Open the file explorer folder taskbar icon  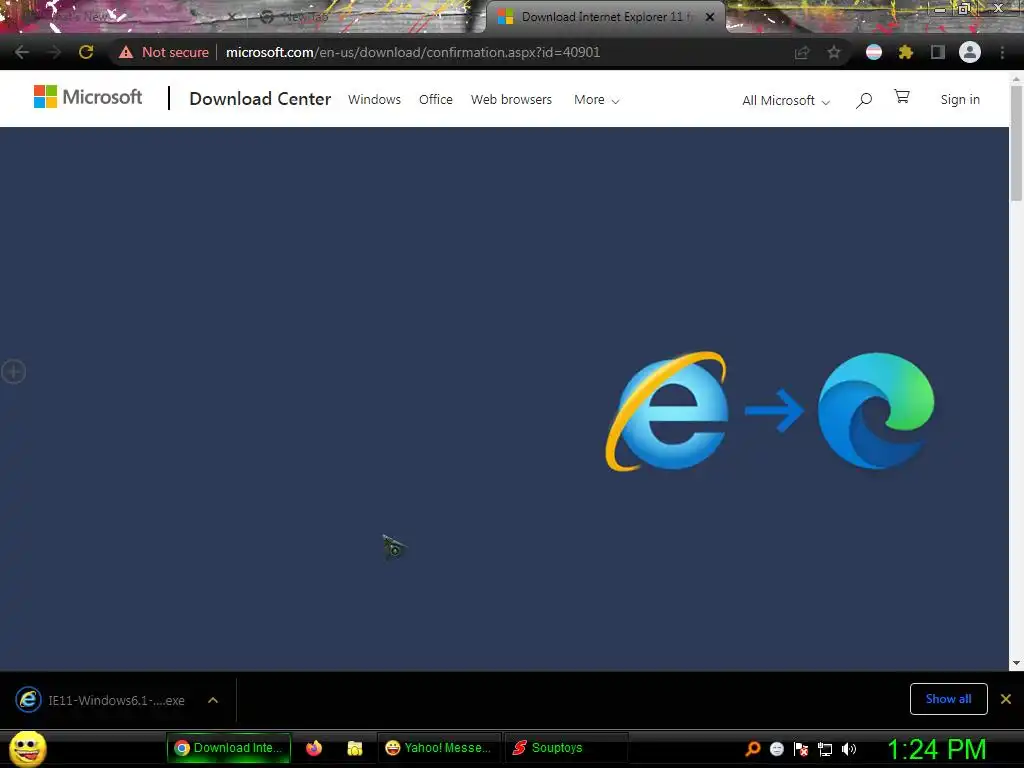point(355,748)
